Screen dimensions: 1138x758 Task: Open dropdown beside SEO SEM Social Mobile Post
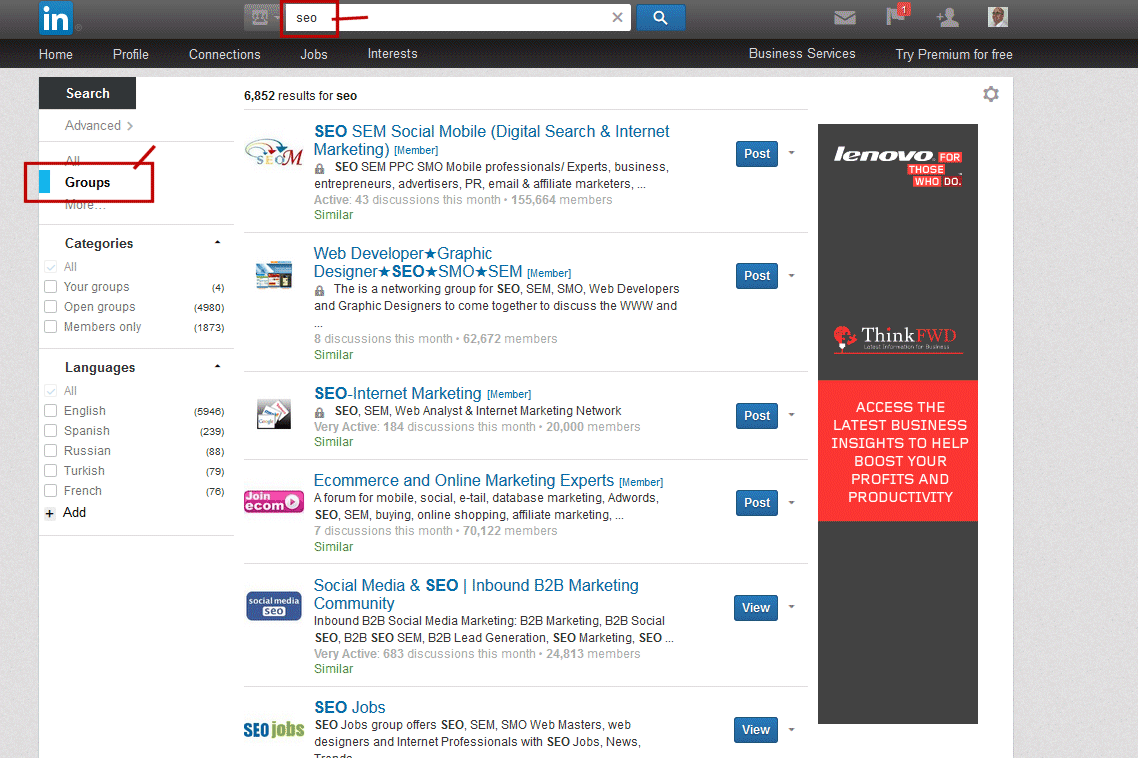(x=792, y=153)
